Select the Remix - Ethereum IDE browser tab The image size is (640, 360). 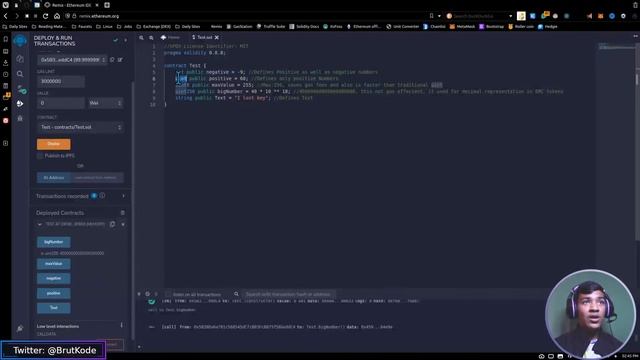(71, 5)
